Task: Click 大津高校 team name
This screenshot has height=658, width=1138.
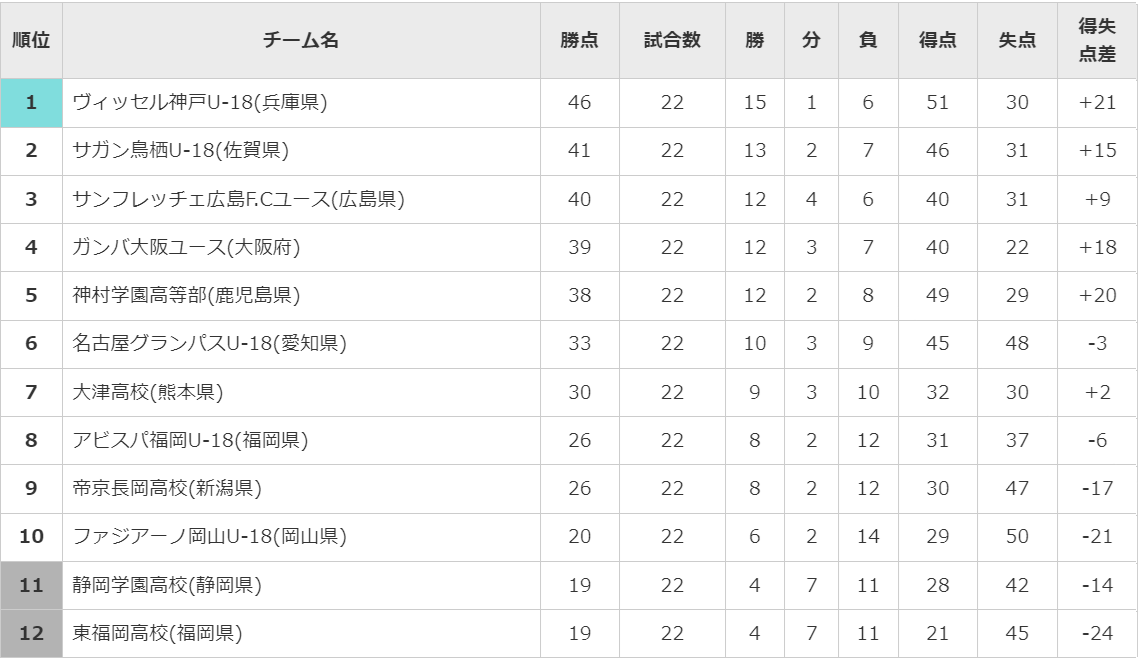Action: click(147, 392)
